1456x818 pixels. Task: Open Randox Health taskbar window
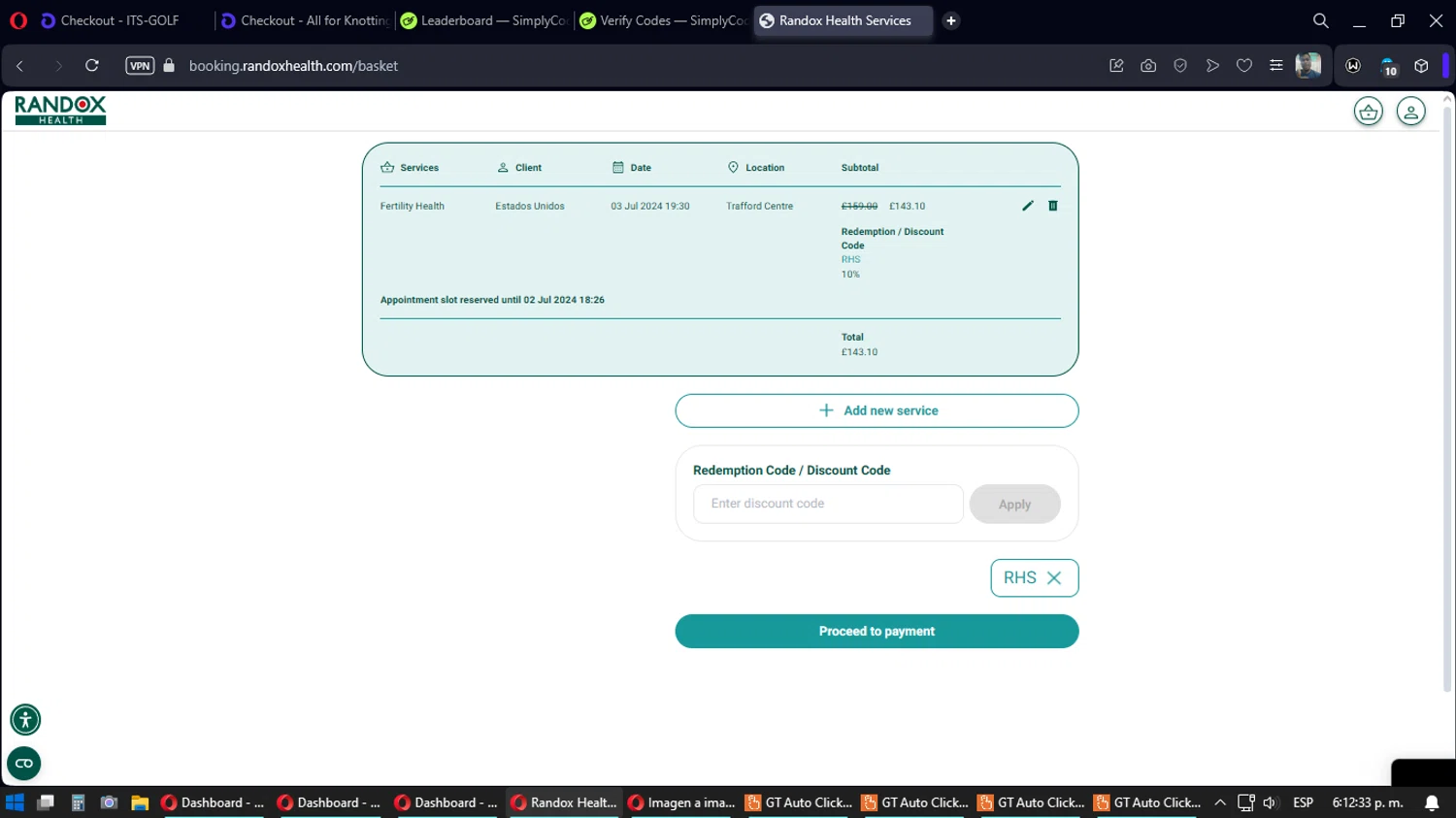pos(564,802)
